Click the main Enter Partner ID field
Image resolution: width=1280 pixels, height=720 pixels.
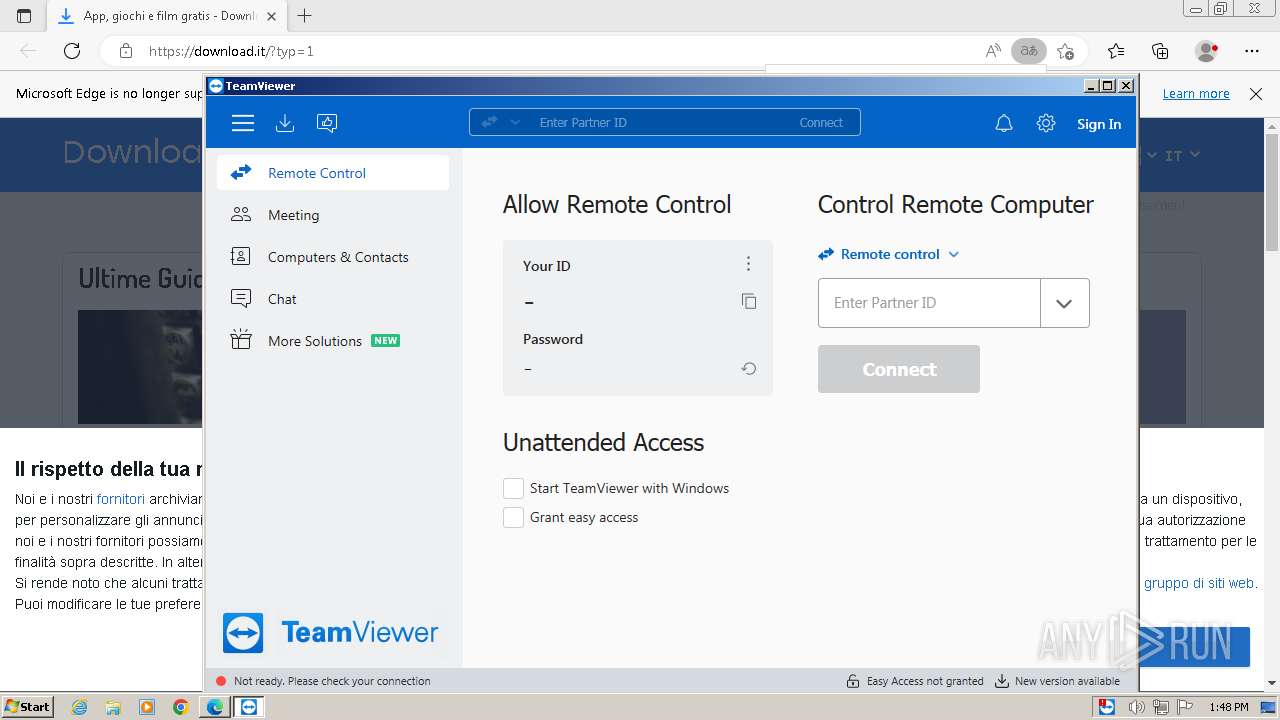click(929, 303)
